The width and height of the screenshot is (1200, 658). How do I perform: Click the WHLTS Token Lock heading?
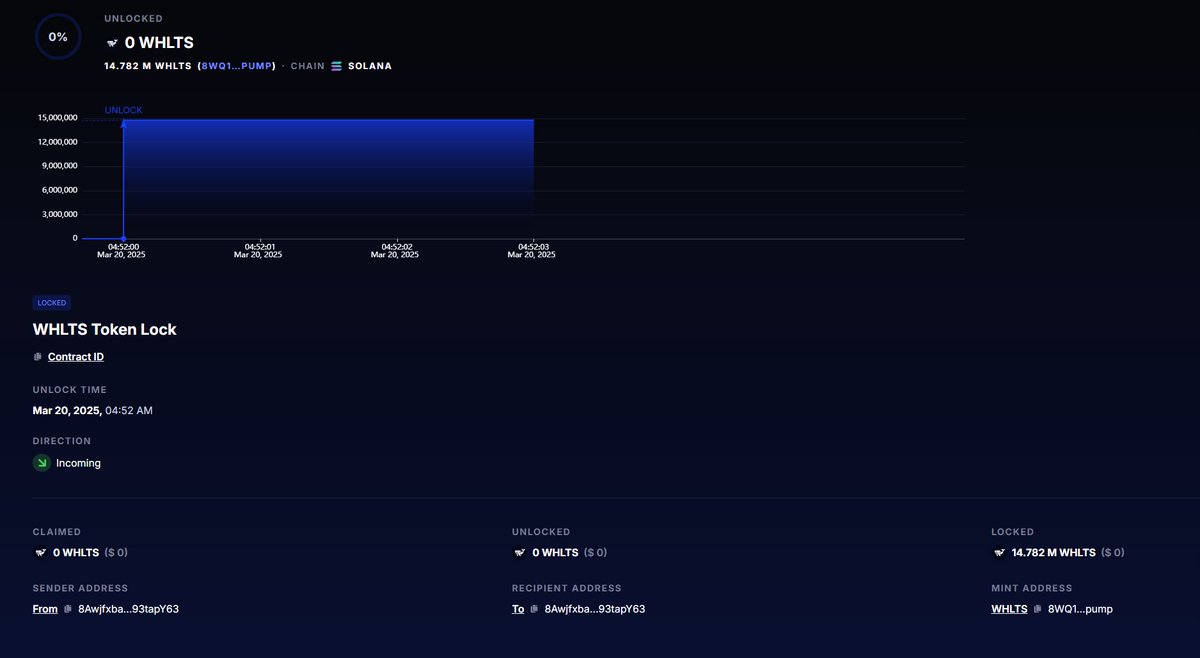[104, 329]
